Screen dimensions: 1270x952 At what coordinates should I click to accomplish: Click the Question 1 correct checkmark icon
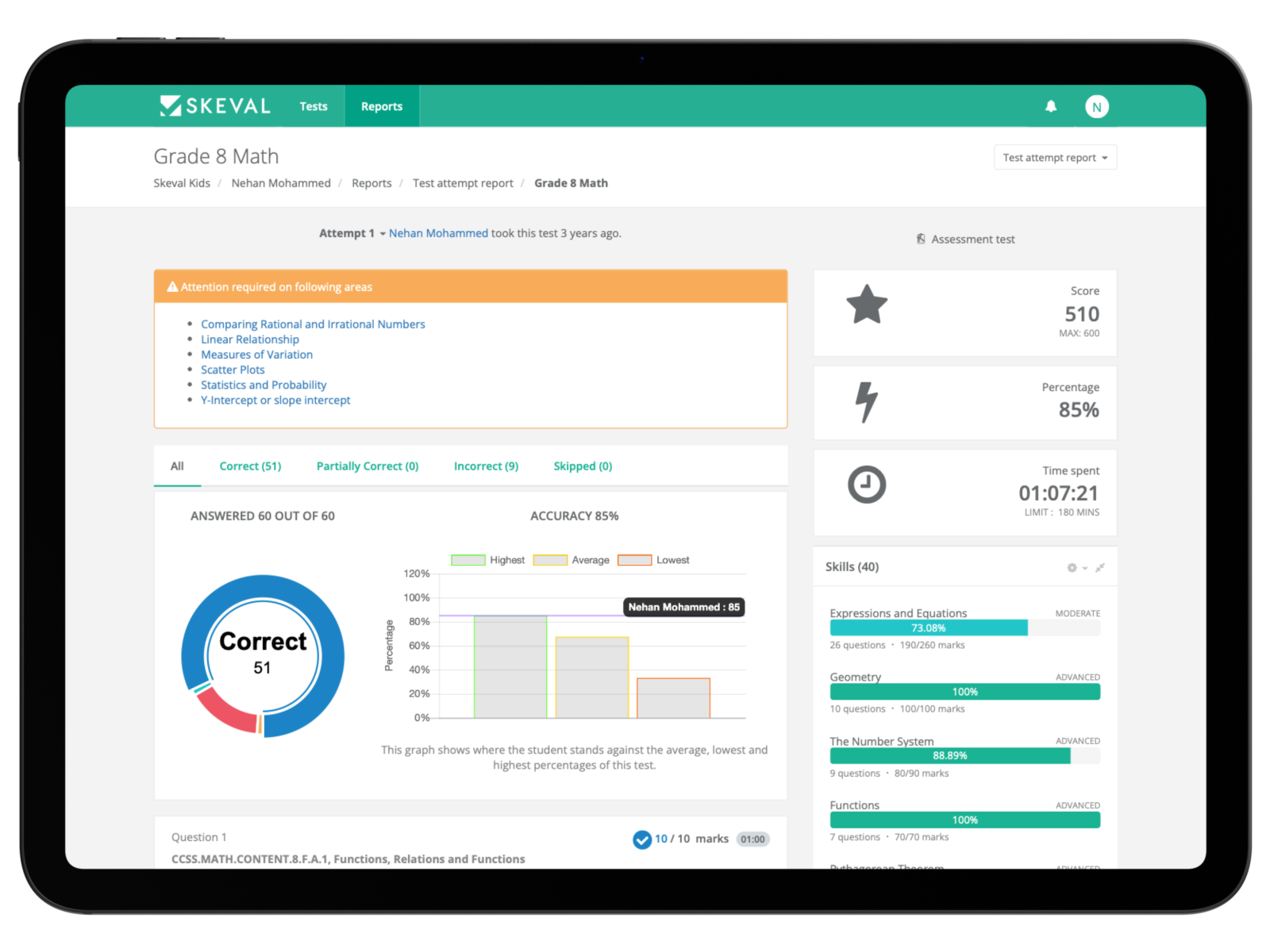641,839
